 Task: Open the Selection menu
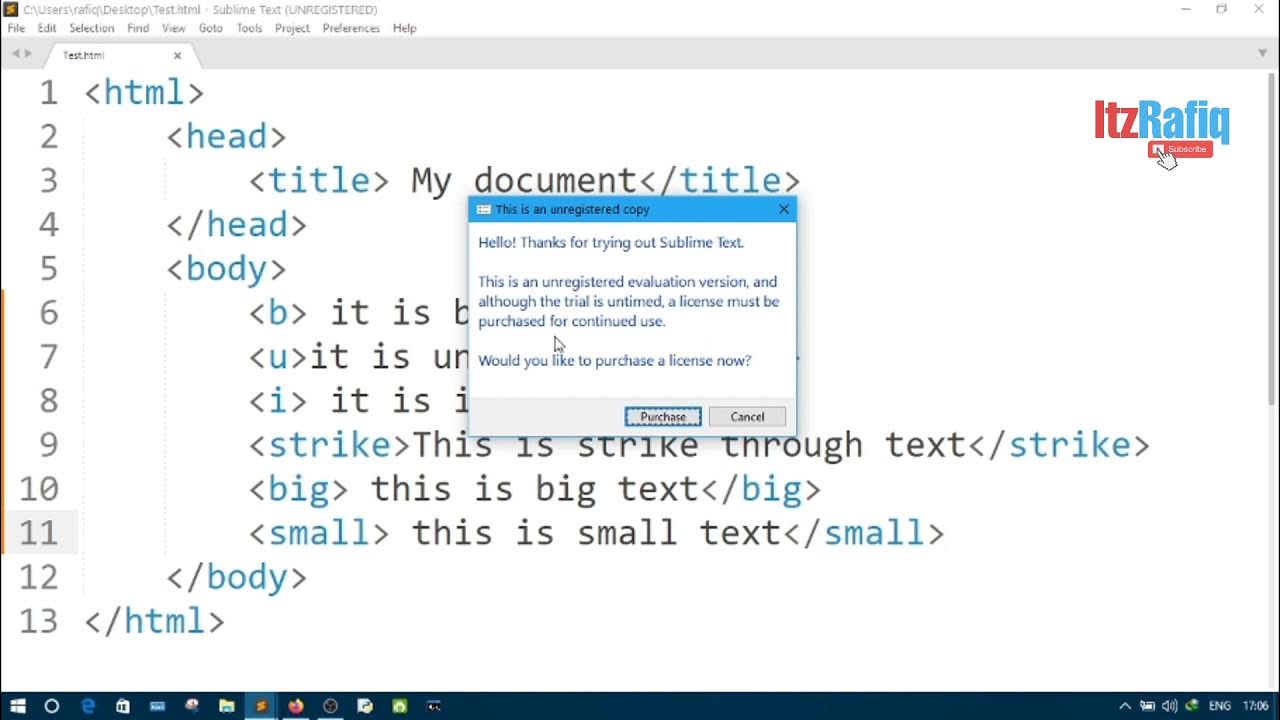click(91, 28)
